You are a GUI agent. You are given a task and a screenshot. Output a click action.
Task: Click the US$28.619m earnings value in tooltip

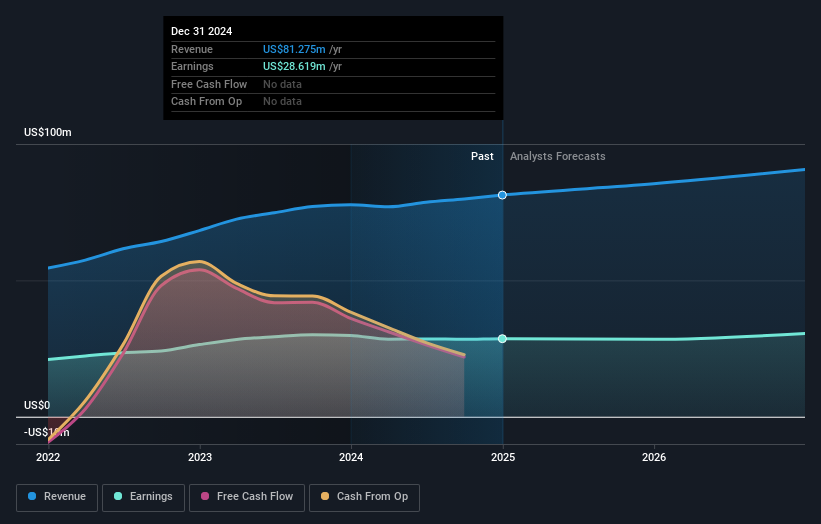click(294, 66)
